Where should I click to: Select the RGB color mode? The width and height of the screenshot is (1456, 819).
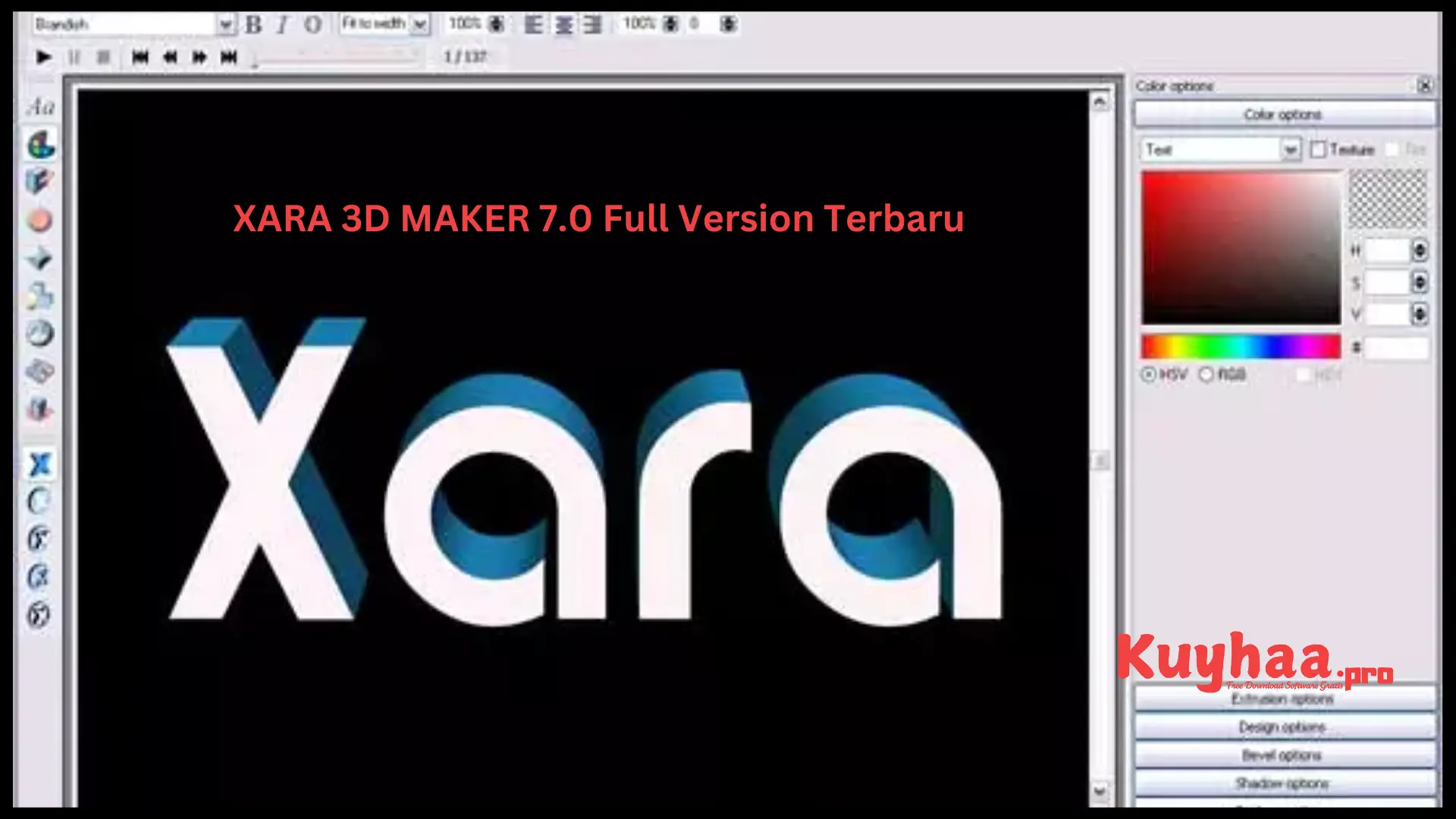pos(1206,374)
